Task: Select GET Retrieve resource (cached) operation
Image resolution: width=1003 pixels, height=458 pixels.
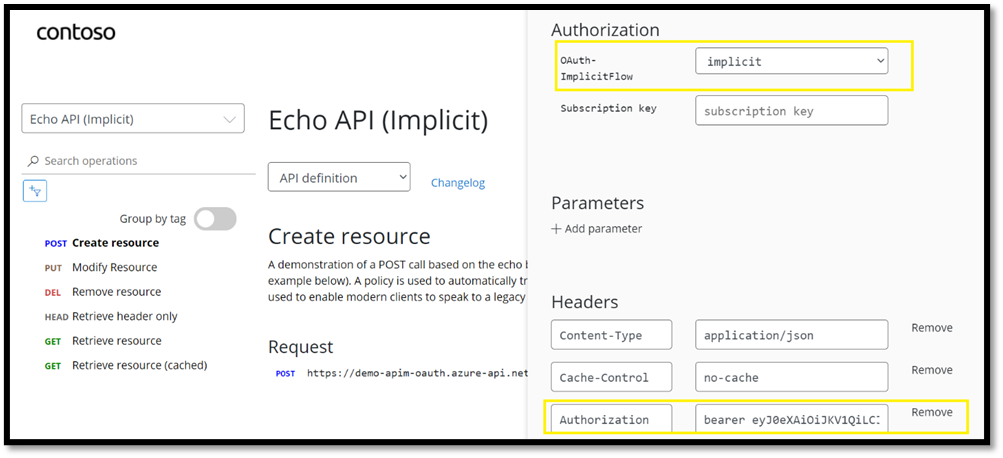Action: click(126, 365)
